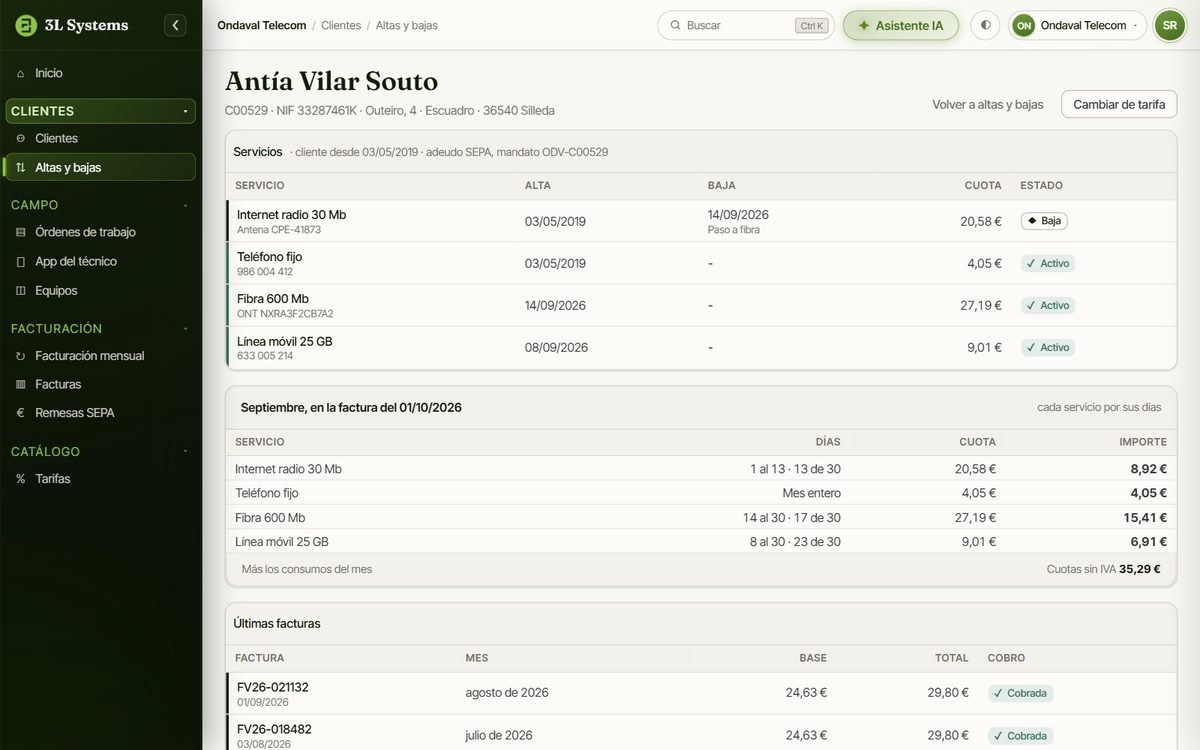The width and height of the screenshot is (1200, 750).
Task: Collapse the sidebar with the chevron button
Action: pyautogui.click(x=175, y=25)
